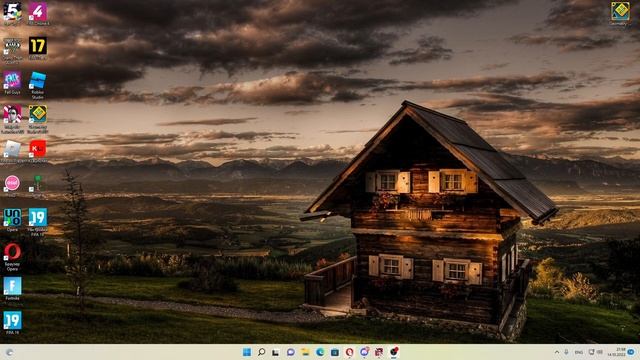This screenshot has height=360, width=640.
Task: Launch the Fall Guys desktop shortcut
Action: 12,80
